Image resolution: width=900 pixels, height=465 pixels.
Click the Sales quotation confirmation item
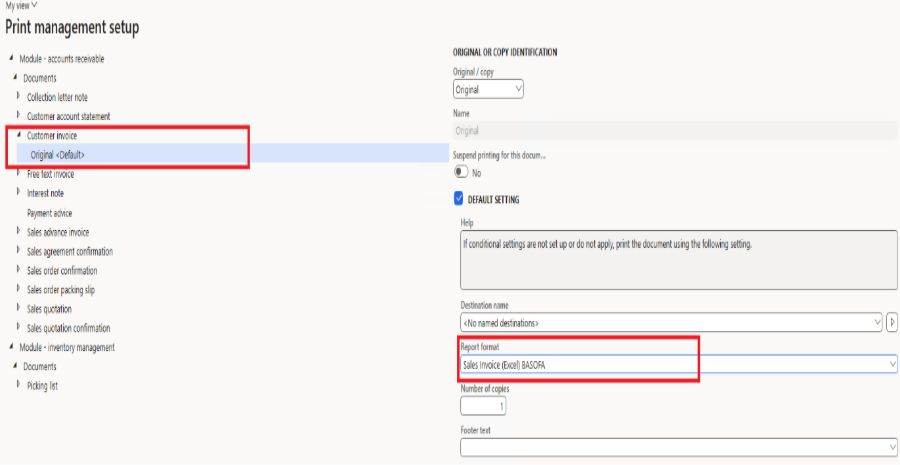68,328
